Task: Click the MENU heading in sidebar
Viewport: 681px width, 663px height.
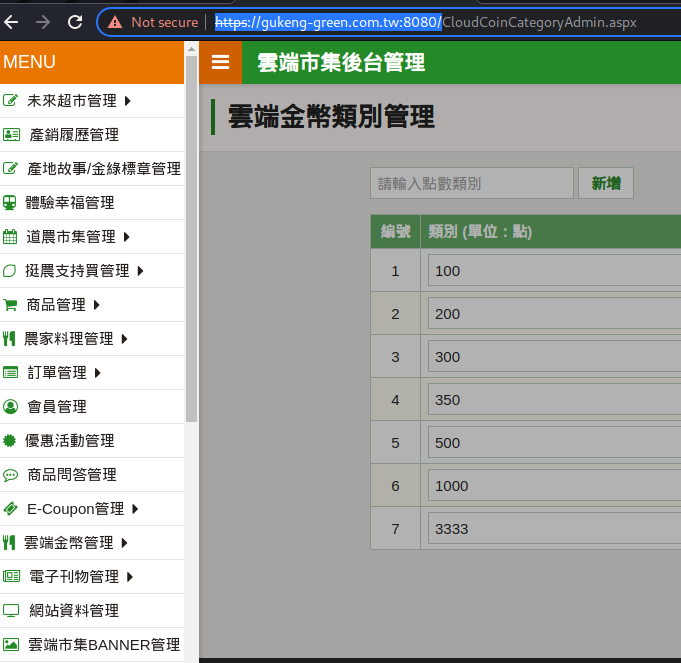Action: [x=30, y=62]
